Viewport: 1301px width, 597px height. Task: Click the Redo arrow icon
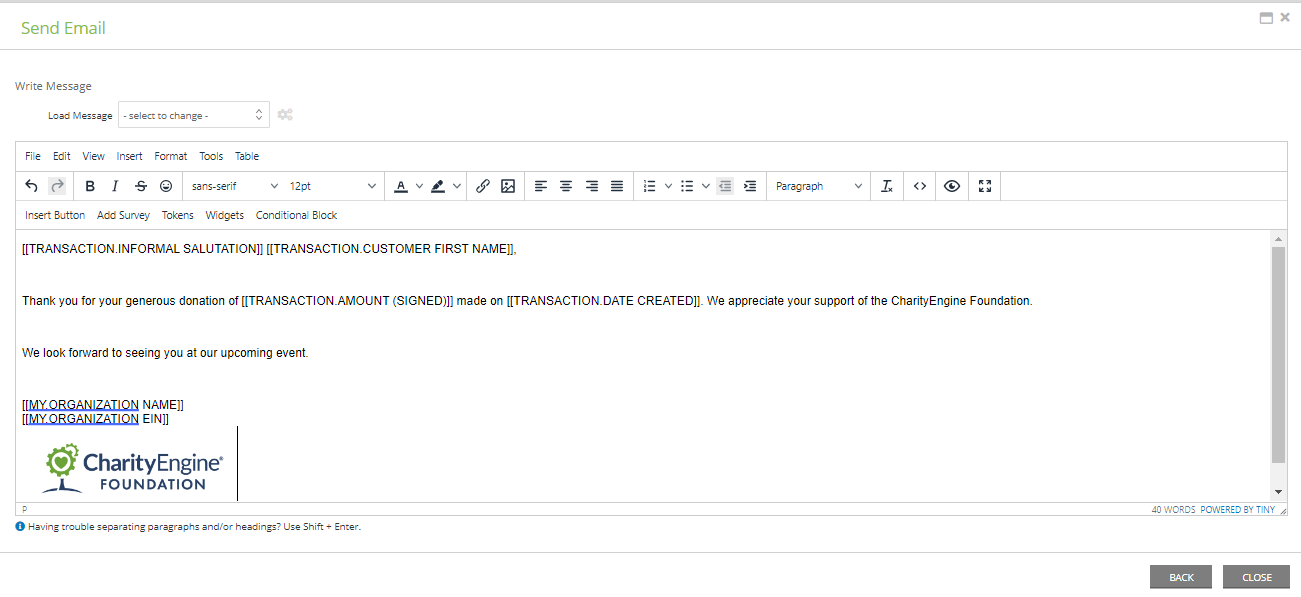click(x=57, y=186)
